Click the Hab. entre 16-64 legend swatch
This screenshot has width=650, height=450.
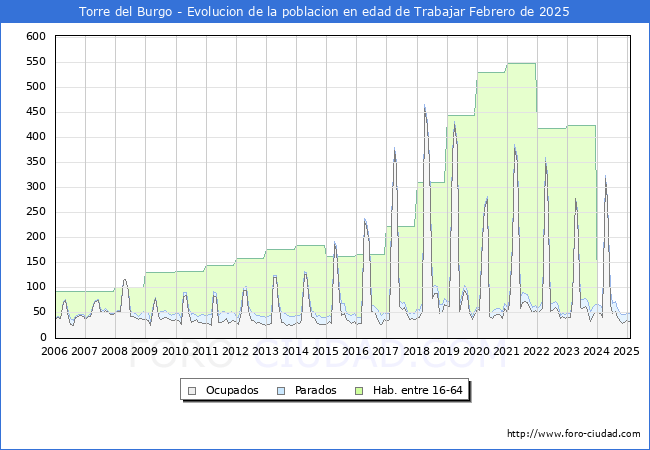click(x=359, y=391)
